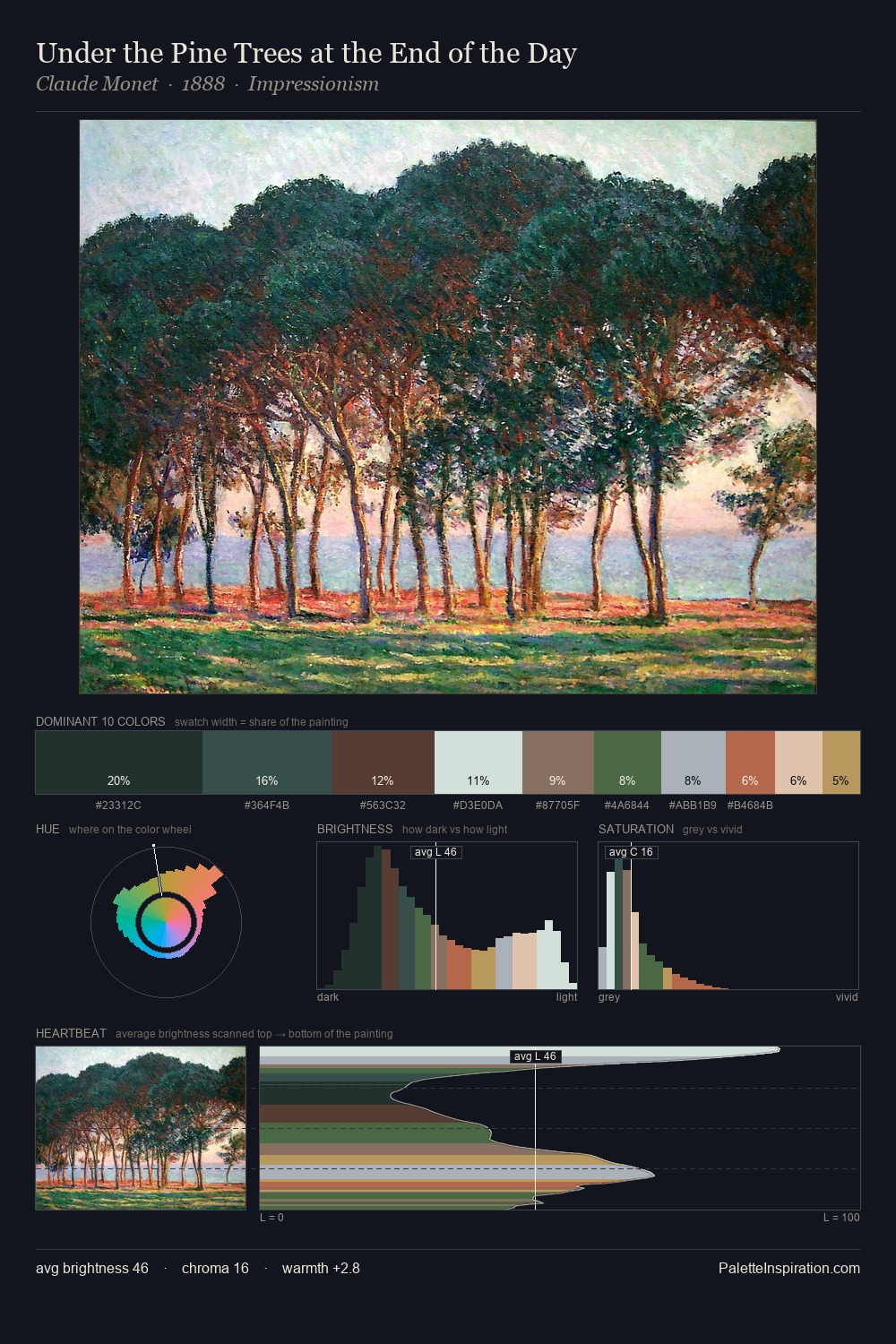The height and width of the screenshot is (1344, 896).
Task: Click the 'chroma 16' footer stat
Action: click(215, 1268)
